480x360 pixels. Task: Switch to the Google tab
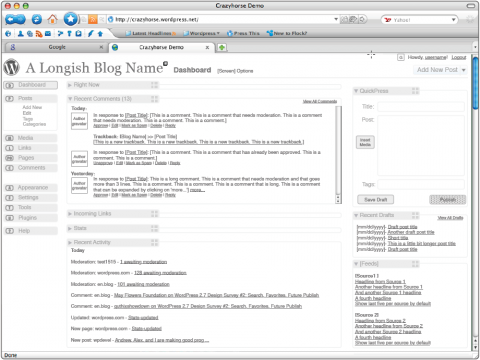[x=56, y=47]
